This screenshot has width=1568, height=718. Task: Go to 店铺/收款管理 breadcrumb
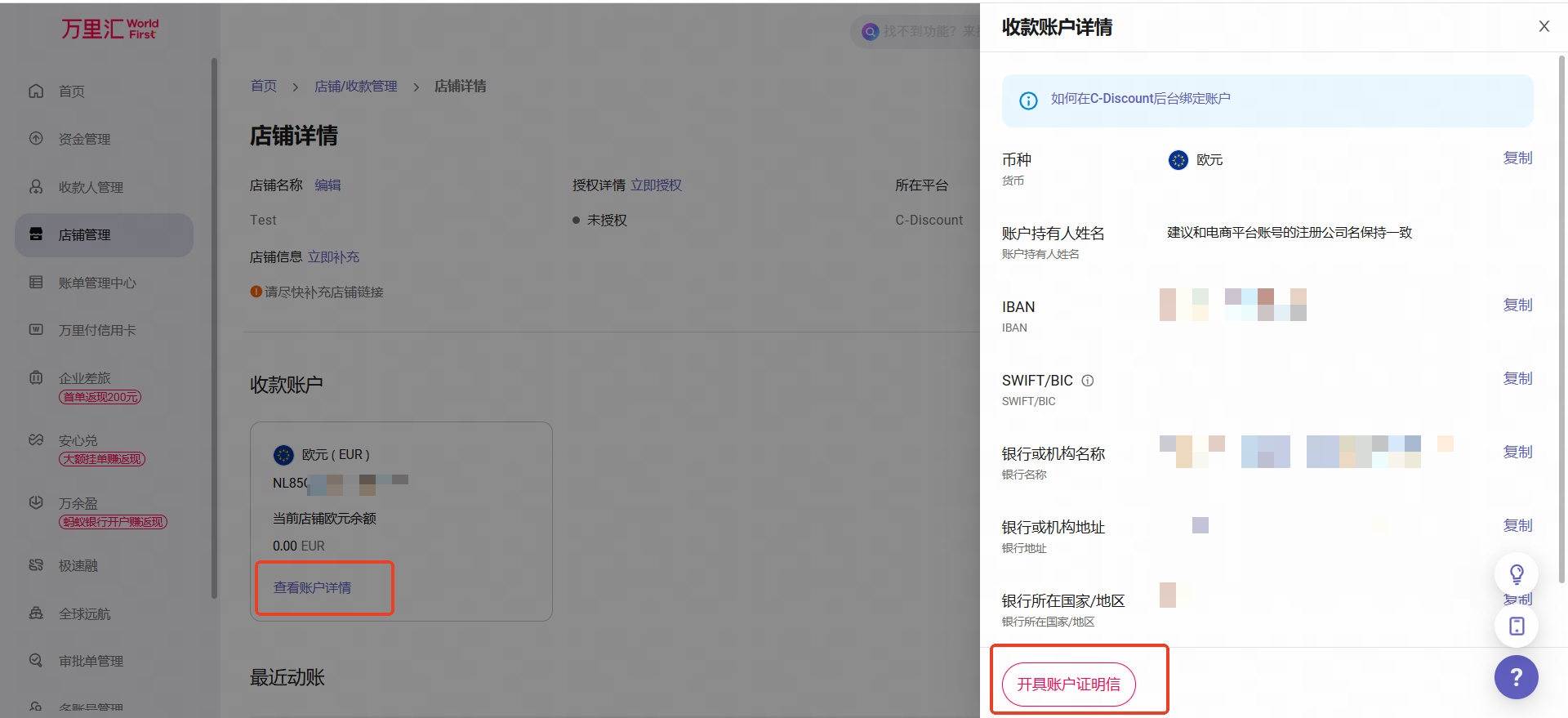coord(356,86)
